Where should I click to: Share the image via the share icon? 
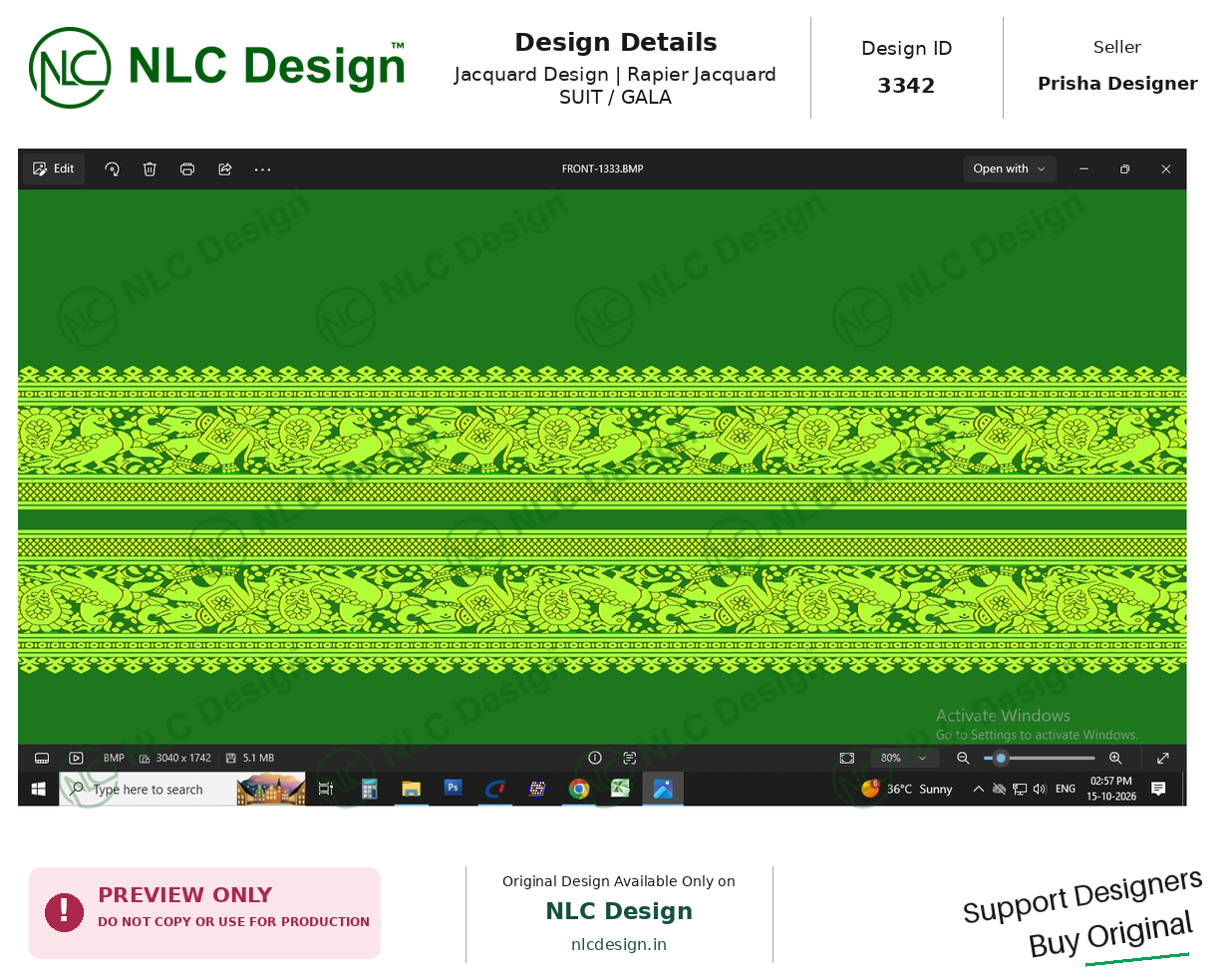(225, 169)
